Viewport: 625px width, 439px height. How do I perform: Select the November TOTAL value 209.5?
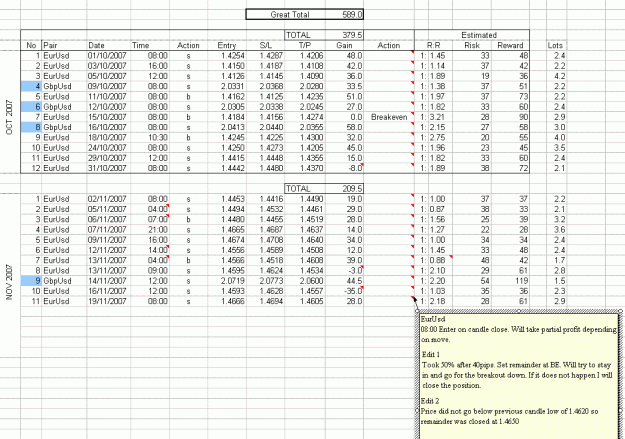[344, 189]
